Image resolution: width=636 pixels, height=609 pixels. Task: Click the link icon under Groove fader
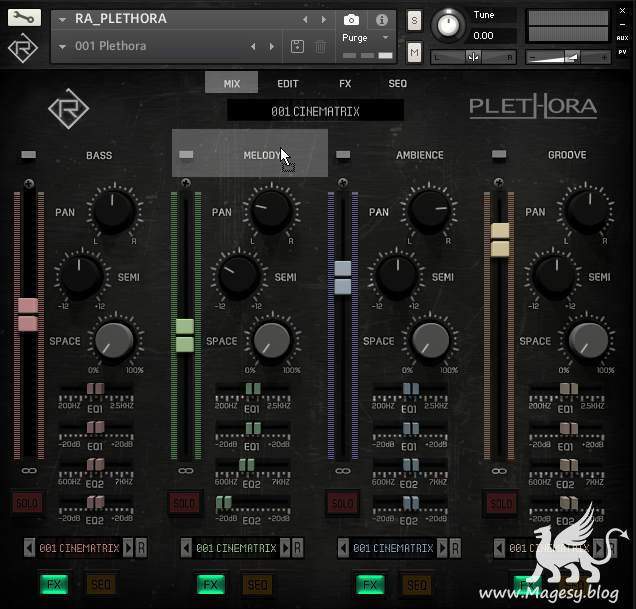(498, 471)
